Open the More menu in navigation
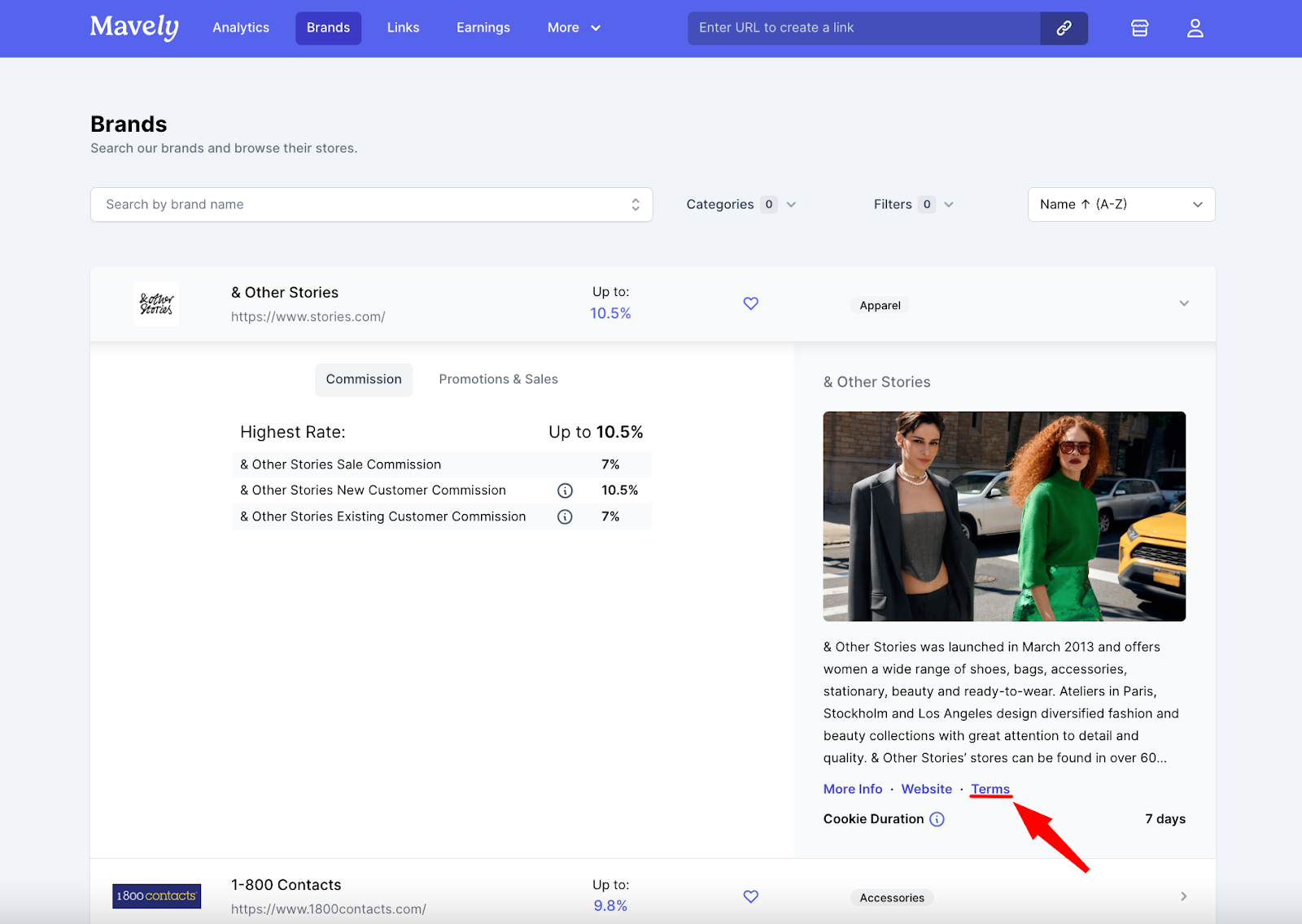This screenshot has width=1302, height=924. point(574,28)
